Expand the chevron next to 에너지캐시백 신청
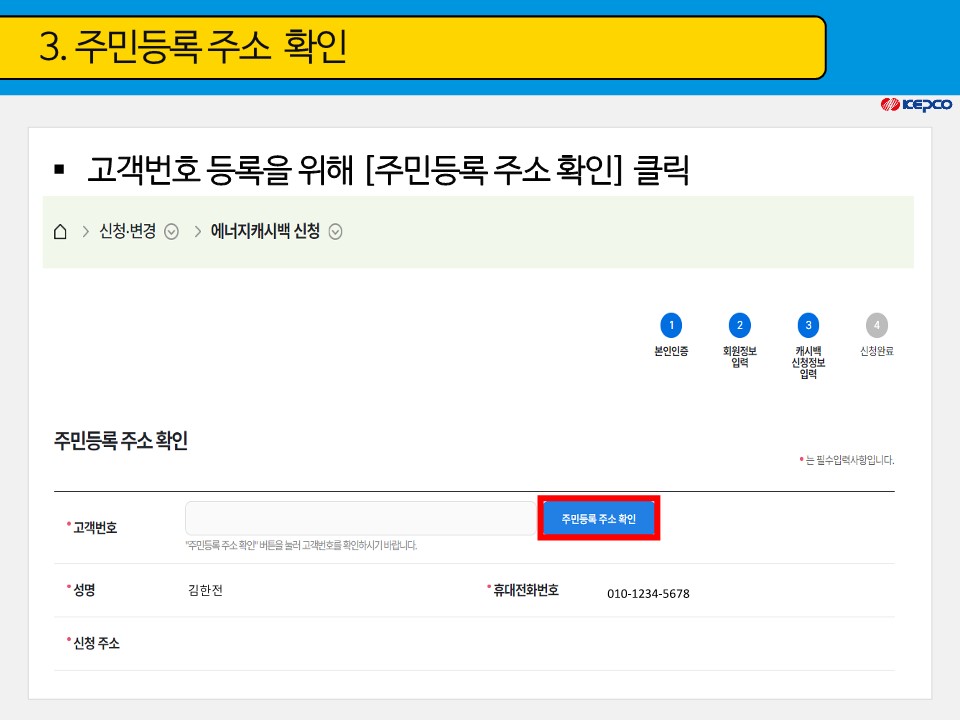The height and width of the screenshot is (720, 960). [336, 231]
